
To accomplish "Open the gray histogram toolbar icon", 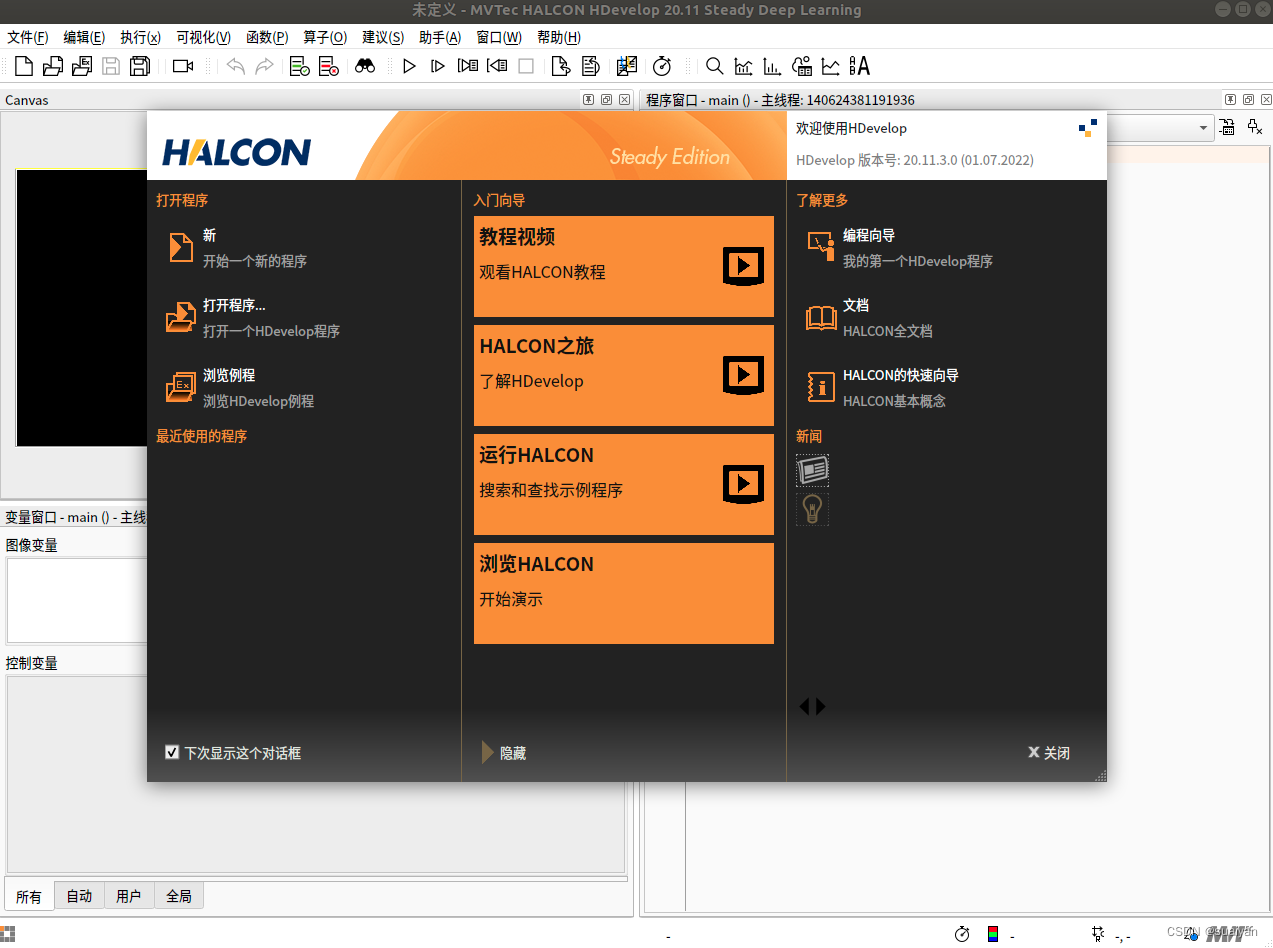I will (x=743, y=66).
